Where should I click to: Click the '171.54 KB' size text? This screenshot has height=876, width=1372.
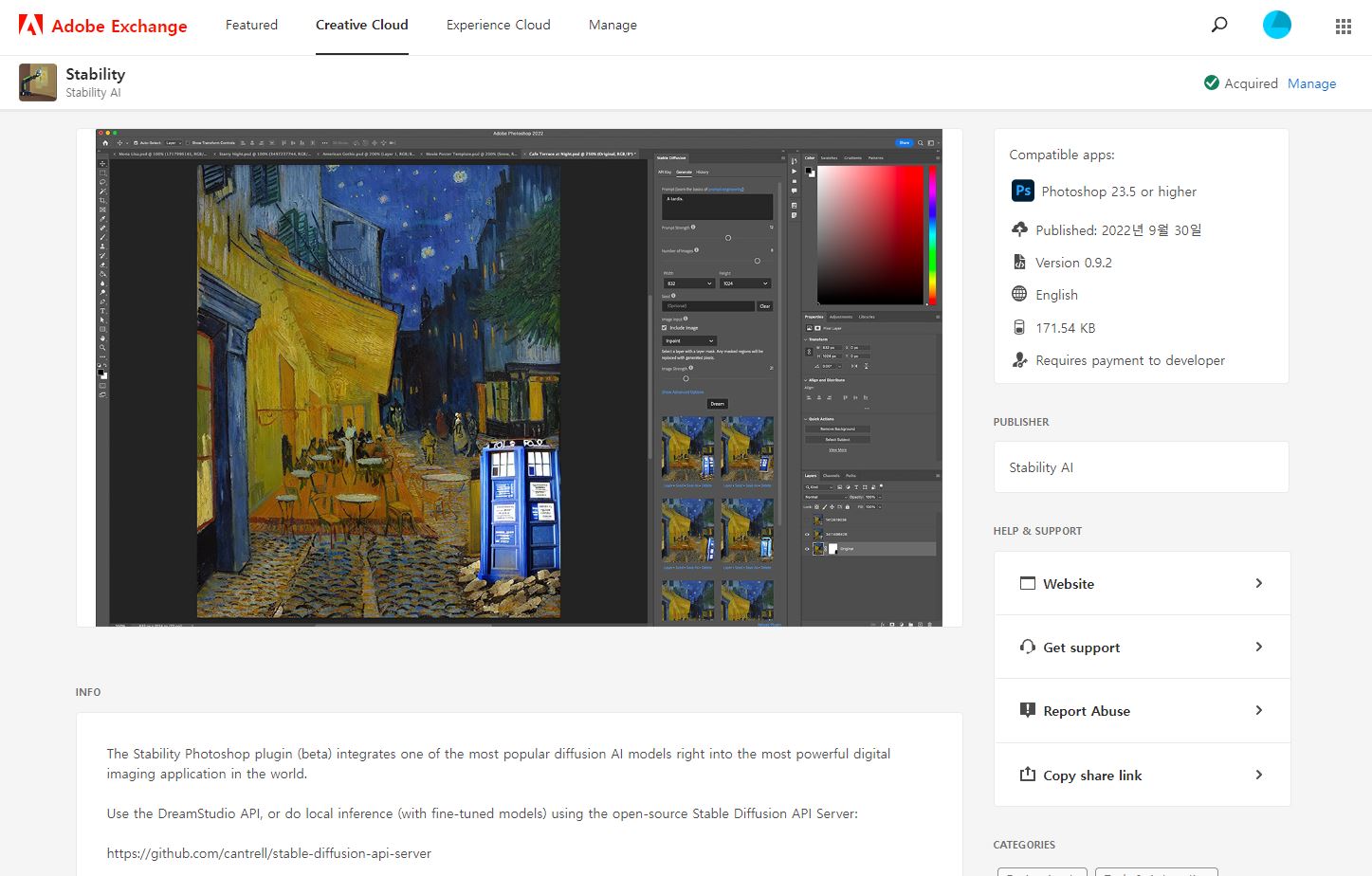pos(1065,328)
